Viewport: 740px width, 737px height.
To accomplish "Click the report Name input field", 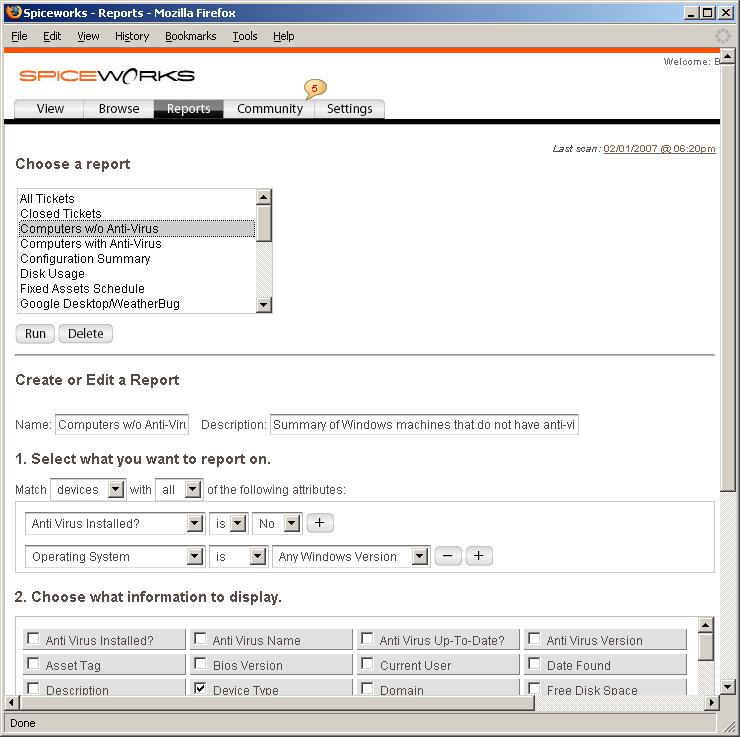I will pyautogui.click(x=122, y=425).
